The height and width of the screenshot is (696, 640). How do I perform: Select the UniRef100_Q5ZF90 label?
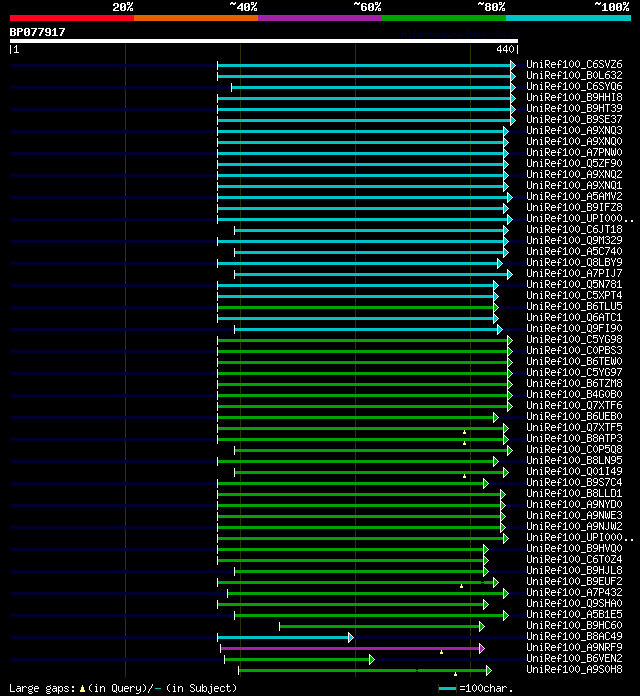[574, 163]
